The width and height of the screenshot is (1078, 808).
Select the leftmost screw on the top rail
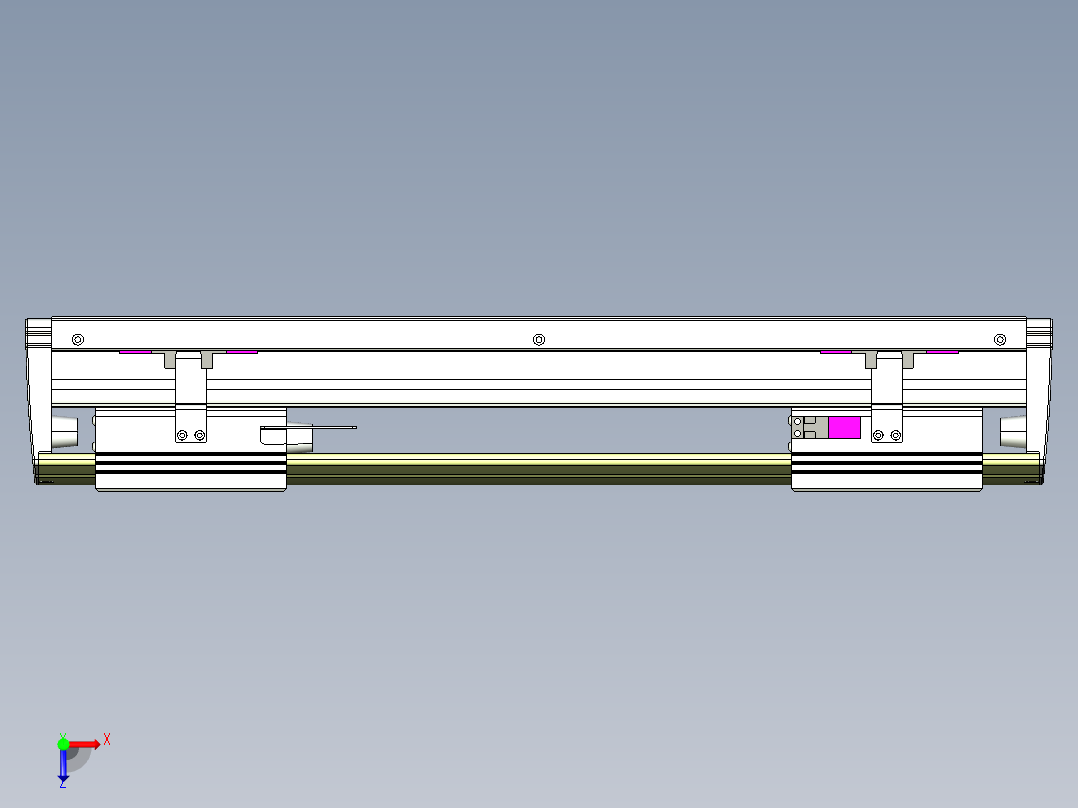pos(77,338)
